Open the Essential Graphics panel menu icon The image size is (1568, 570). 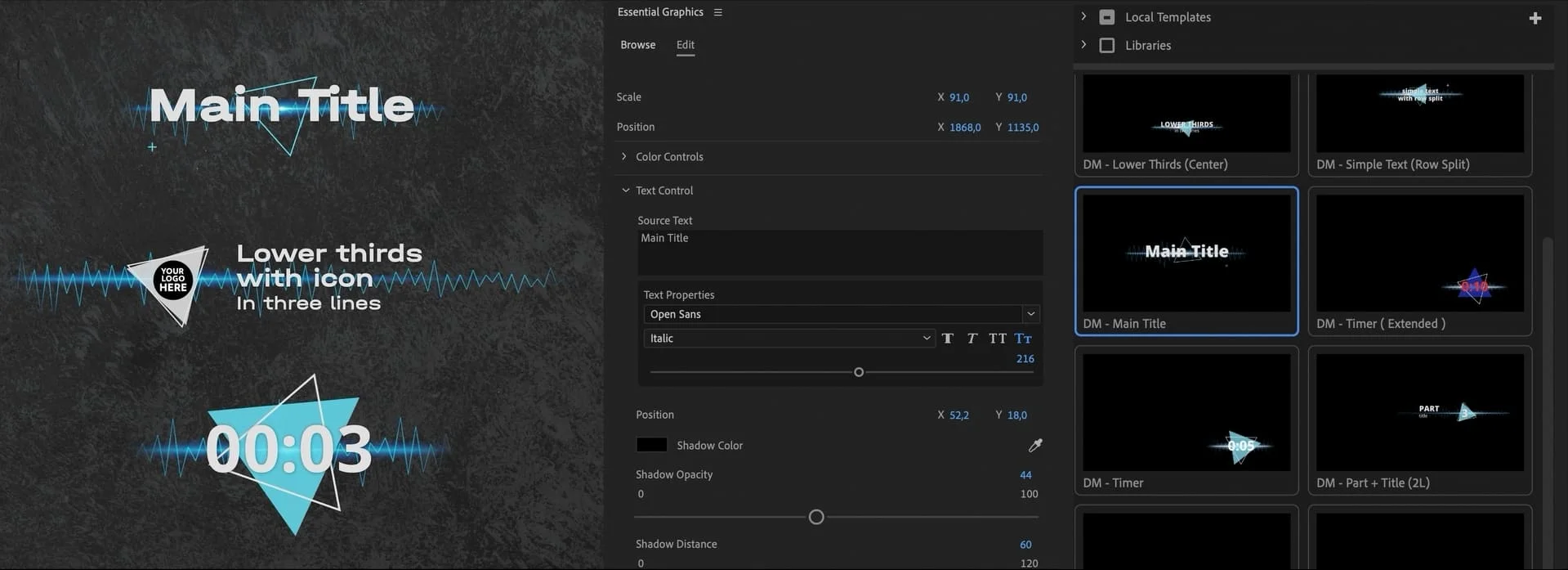click(x=717, y=12)
